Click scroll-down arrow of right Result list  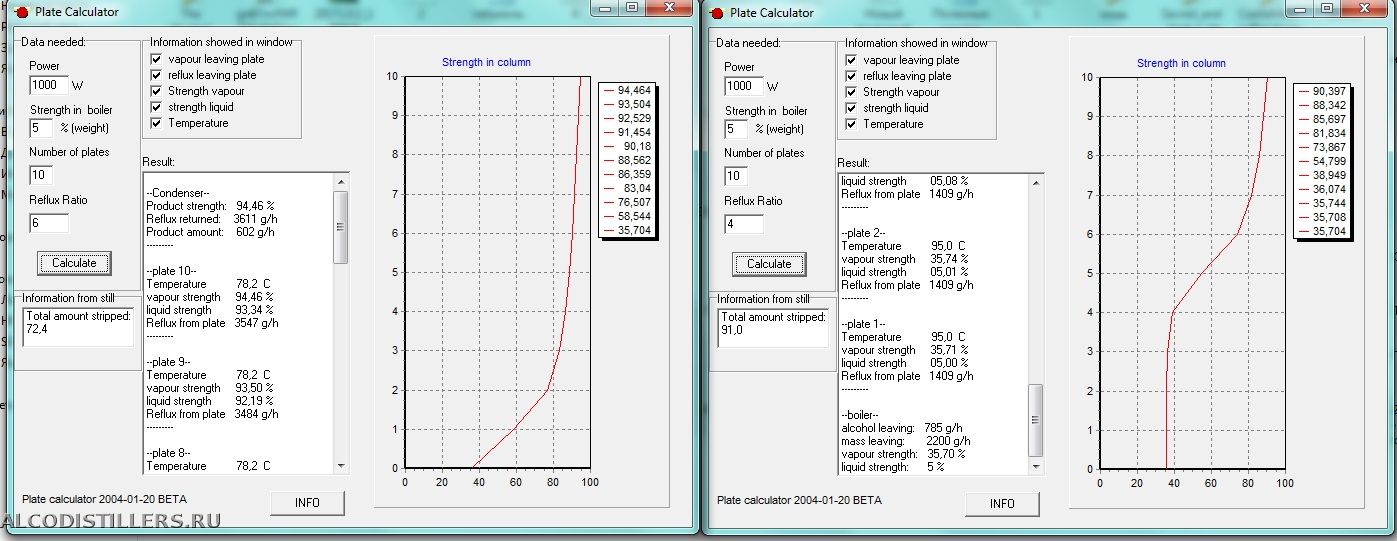coord(1036,466)
